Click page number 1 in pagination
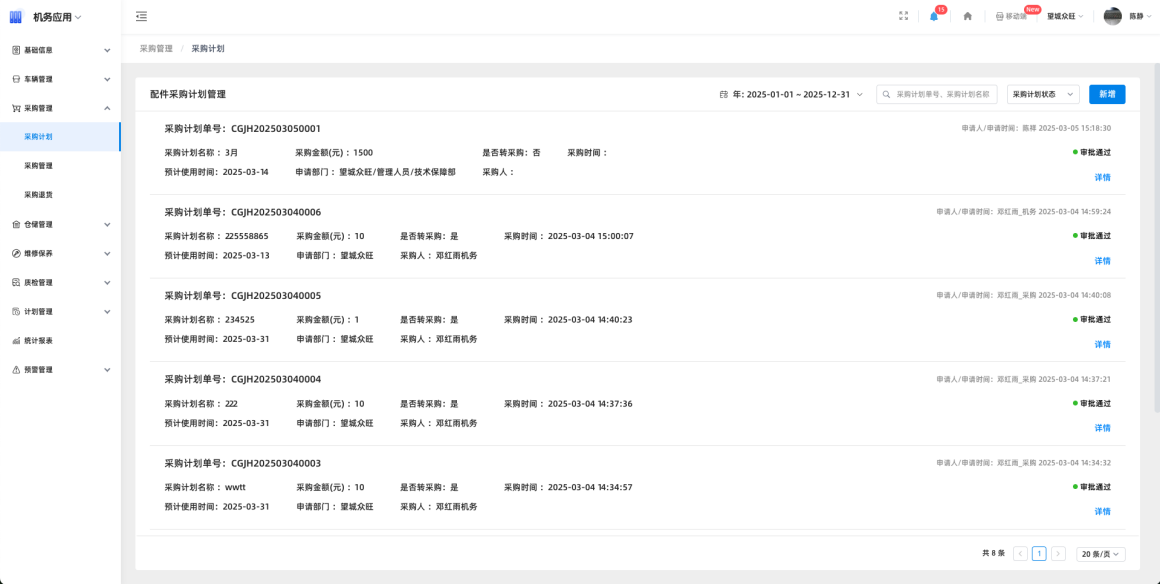 (x=1039, y=554)
